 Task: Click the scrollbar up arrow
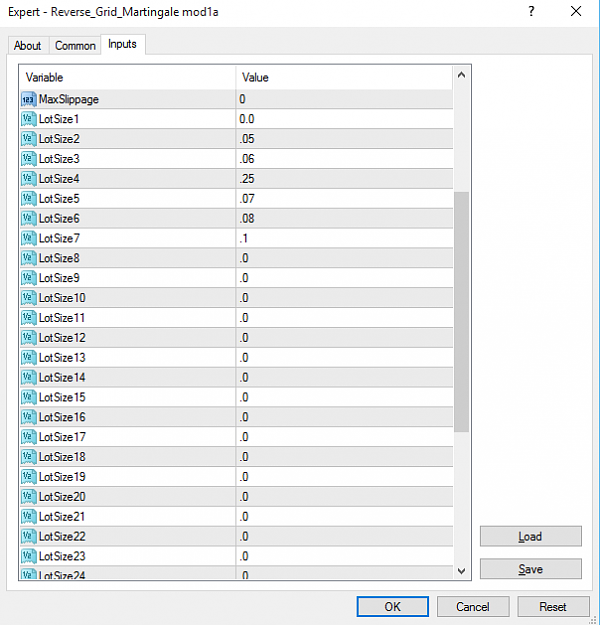coord(461,75)
